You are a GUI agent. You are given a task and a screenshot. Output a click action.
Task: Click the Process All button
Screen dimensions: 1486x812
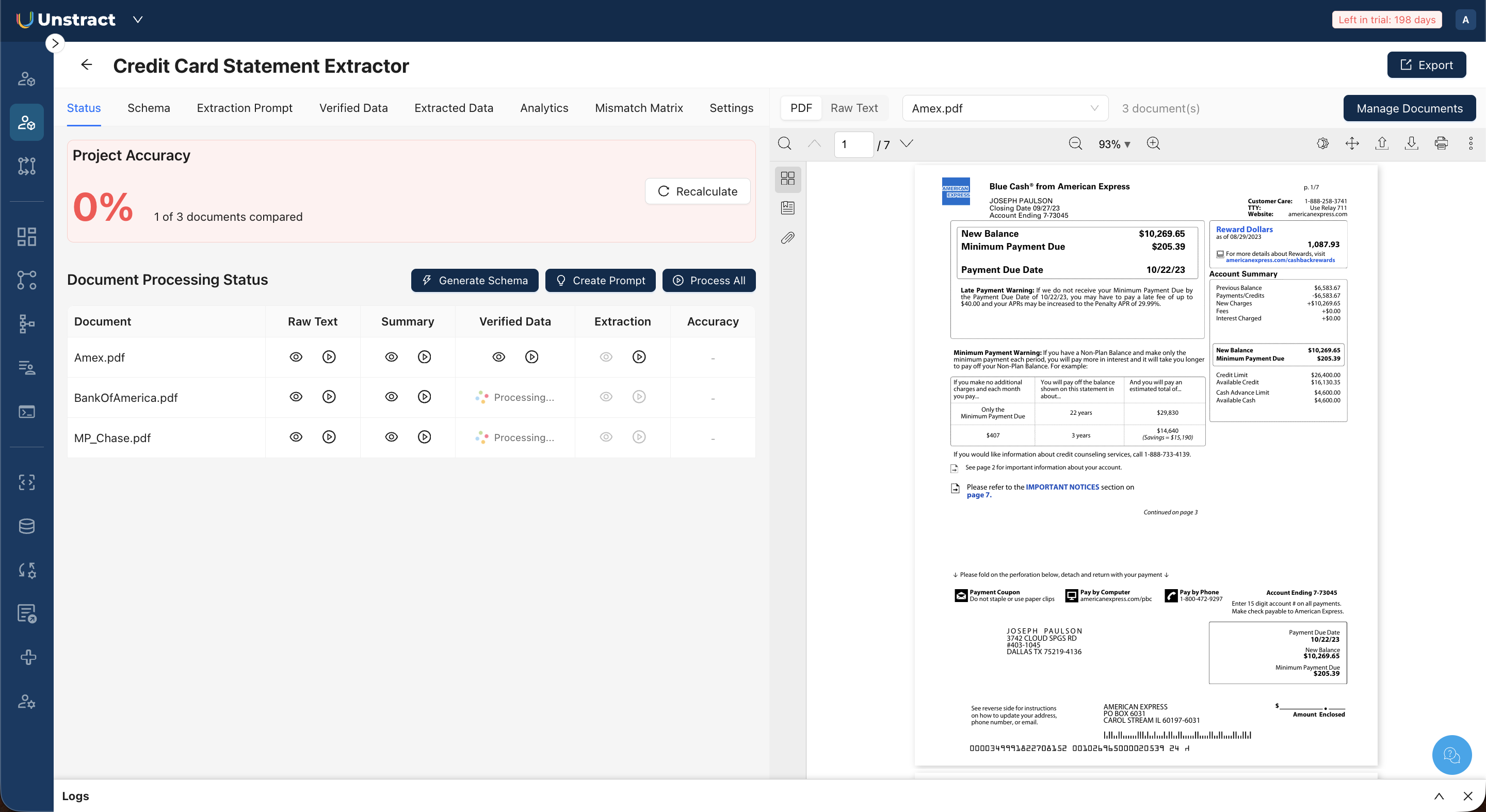point(708,280)
